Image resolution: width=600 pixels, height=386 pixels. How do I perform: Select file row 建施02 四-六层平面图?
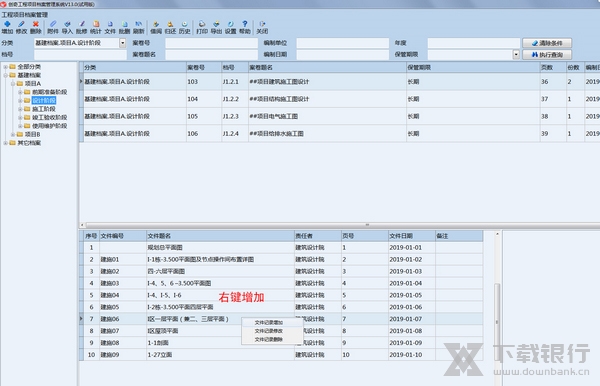click(x=281, y=271)
